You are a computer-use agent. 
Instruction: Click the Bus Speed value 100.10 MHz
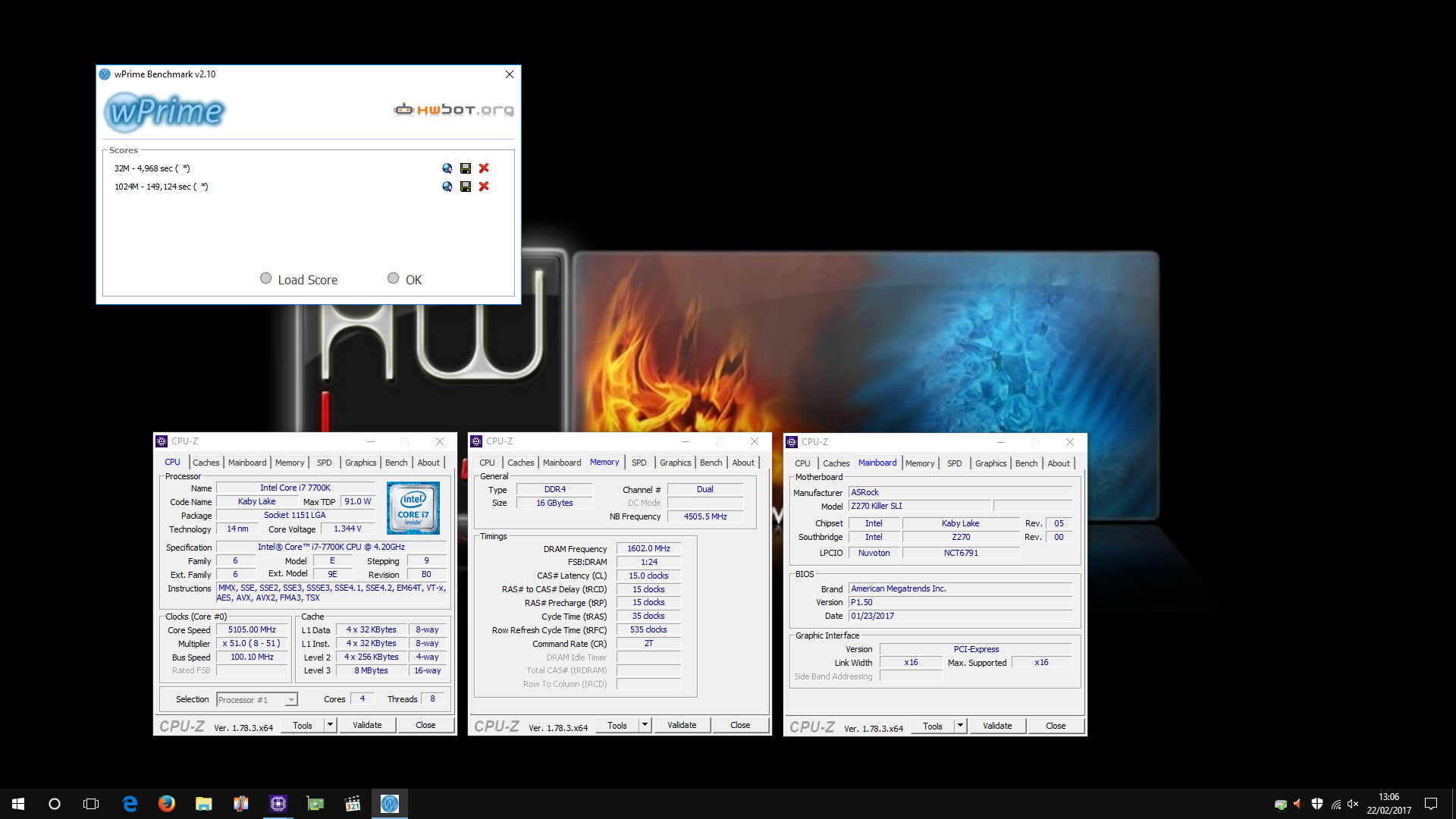click(252, 657)
